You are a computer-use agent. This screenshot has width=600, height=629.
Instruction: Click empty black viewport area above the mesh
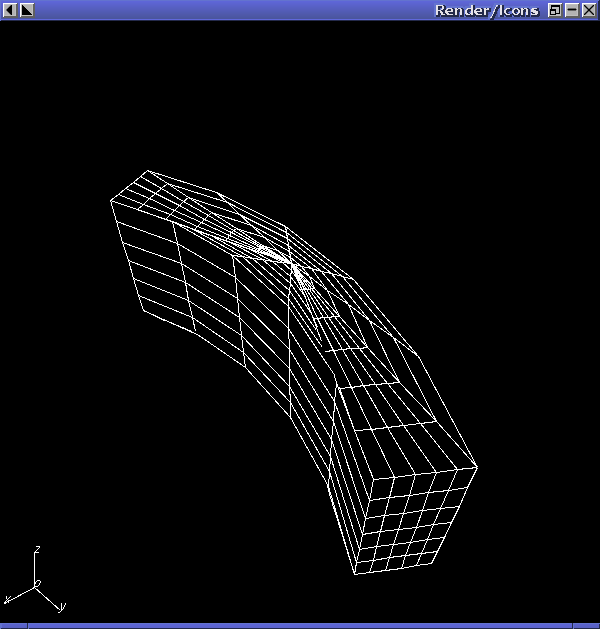300,92
